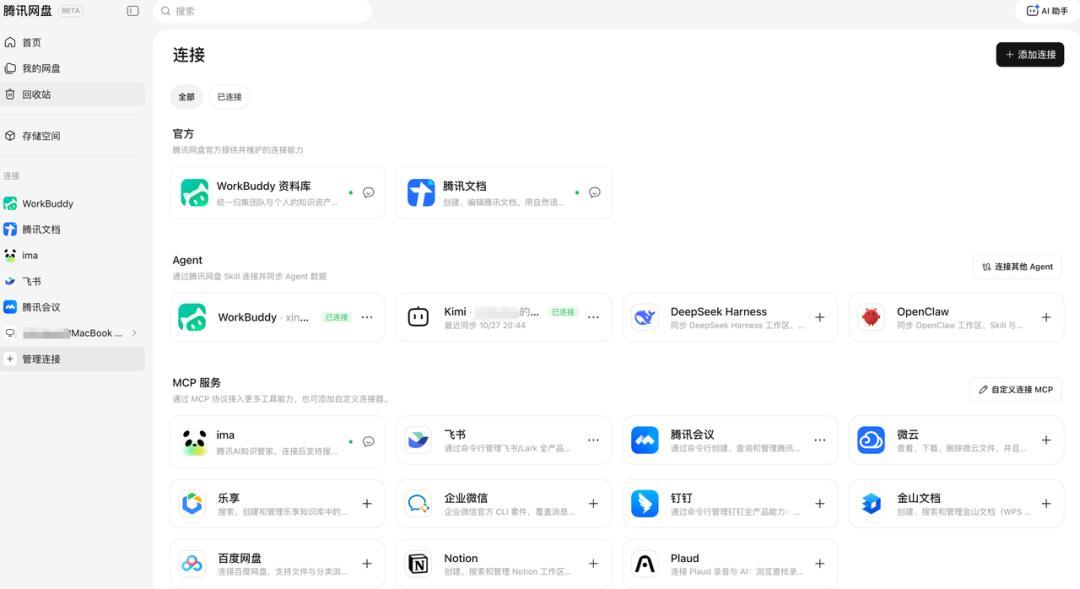The width and height of the screenshot is (1080, 589).
Task: Open more options for 腾讯会议 card
Action: click(x=820, y=440)
